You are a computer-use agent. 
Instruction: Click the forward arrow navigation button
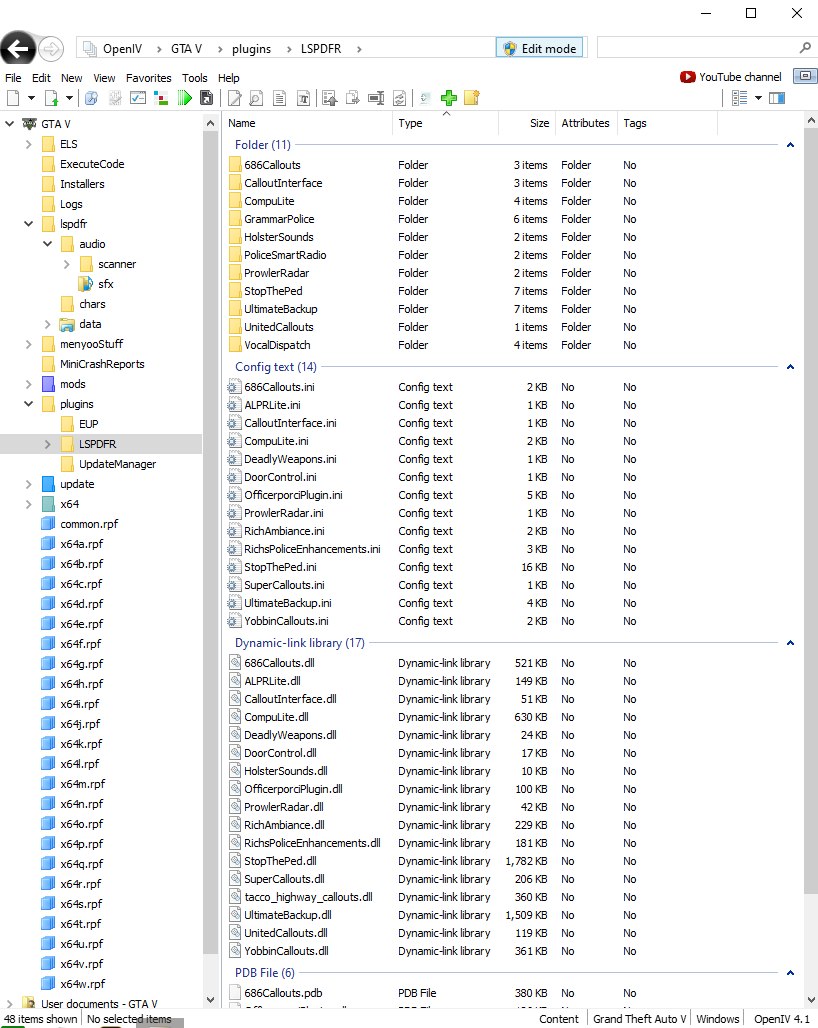click(51, 49)
